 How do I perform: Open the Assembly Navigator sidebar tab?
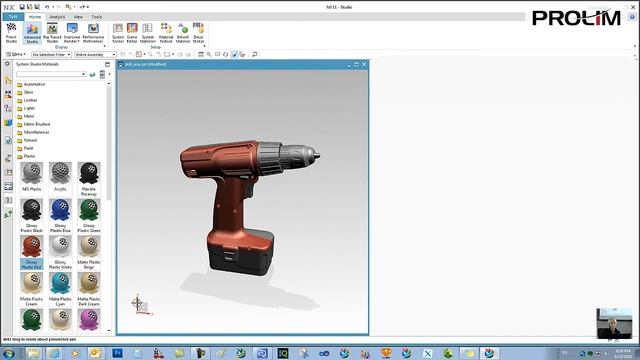click(8, 80)
